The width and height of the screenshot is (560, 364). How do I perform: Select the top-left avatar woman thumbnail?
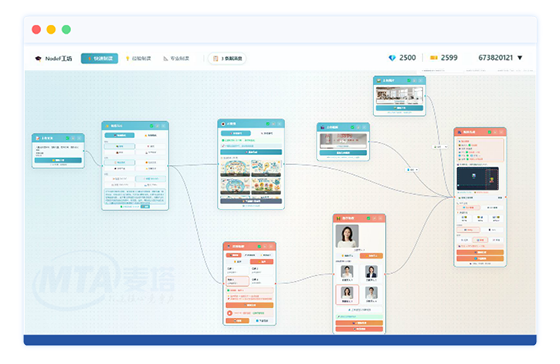[347, 272]
